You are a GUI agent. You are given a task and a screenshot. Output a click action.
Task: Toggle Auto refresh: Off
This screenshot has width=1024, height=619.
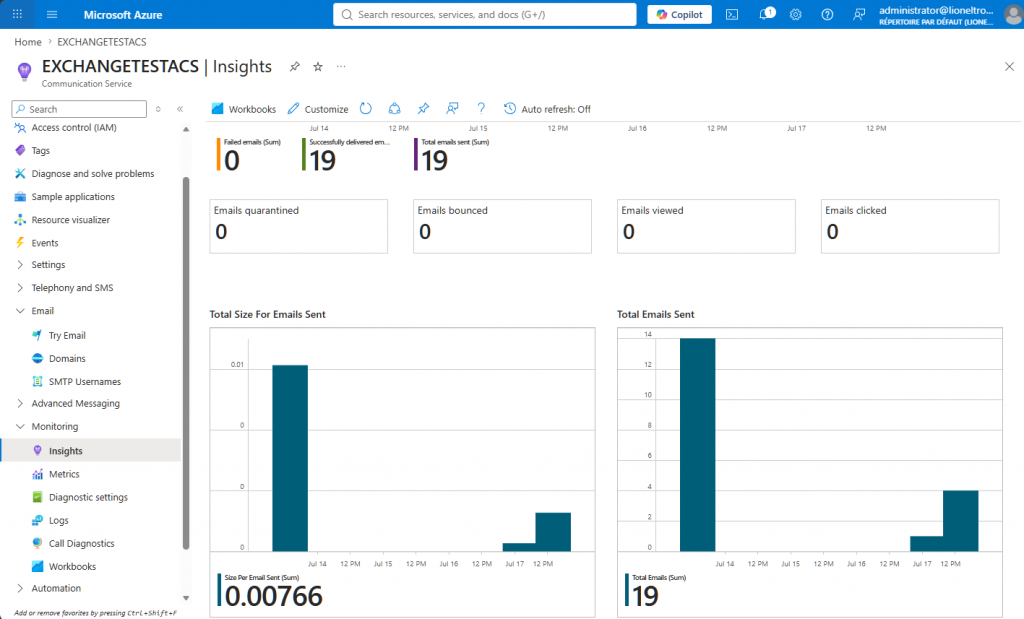tap(547, 109)
